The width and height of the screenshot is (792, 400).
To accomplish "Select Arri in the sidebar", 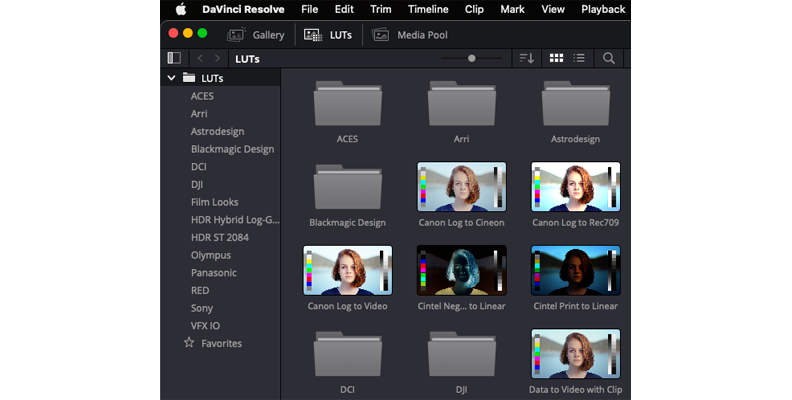I will (199, 114).
